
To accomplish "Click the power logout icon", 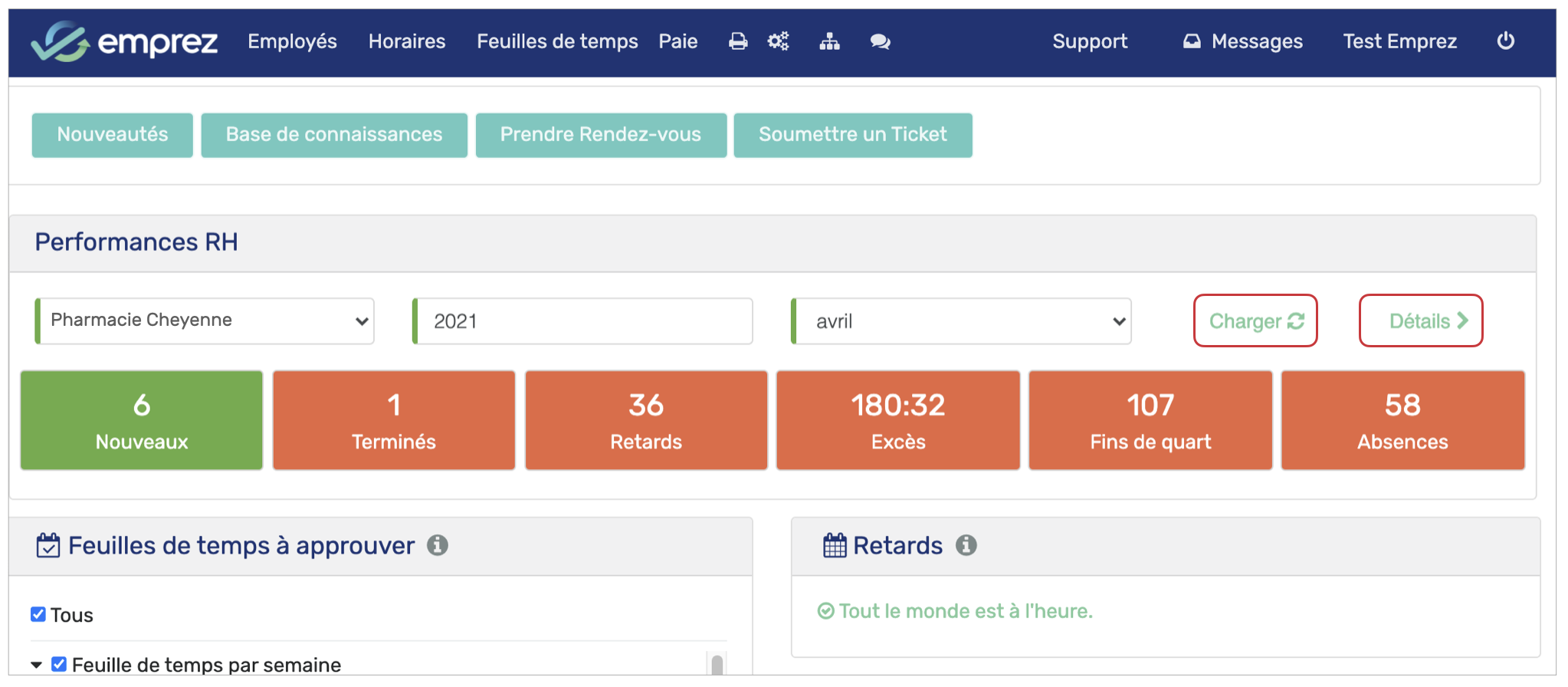I will [1506, 41].
